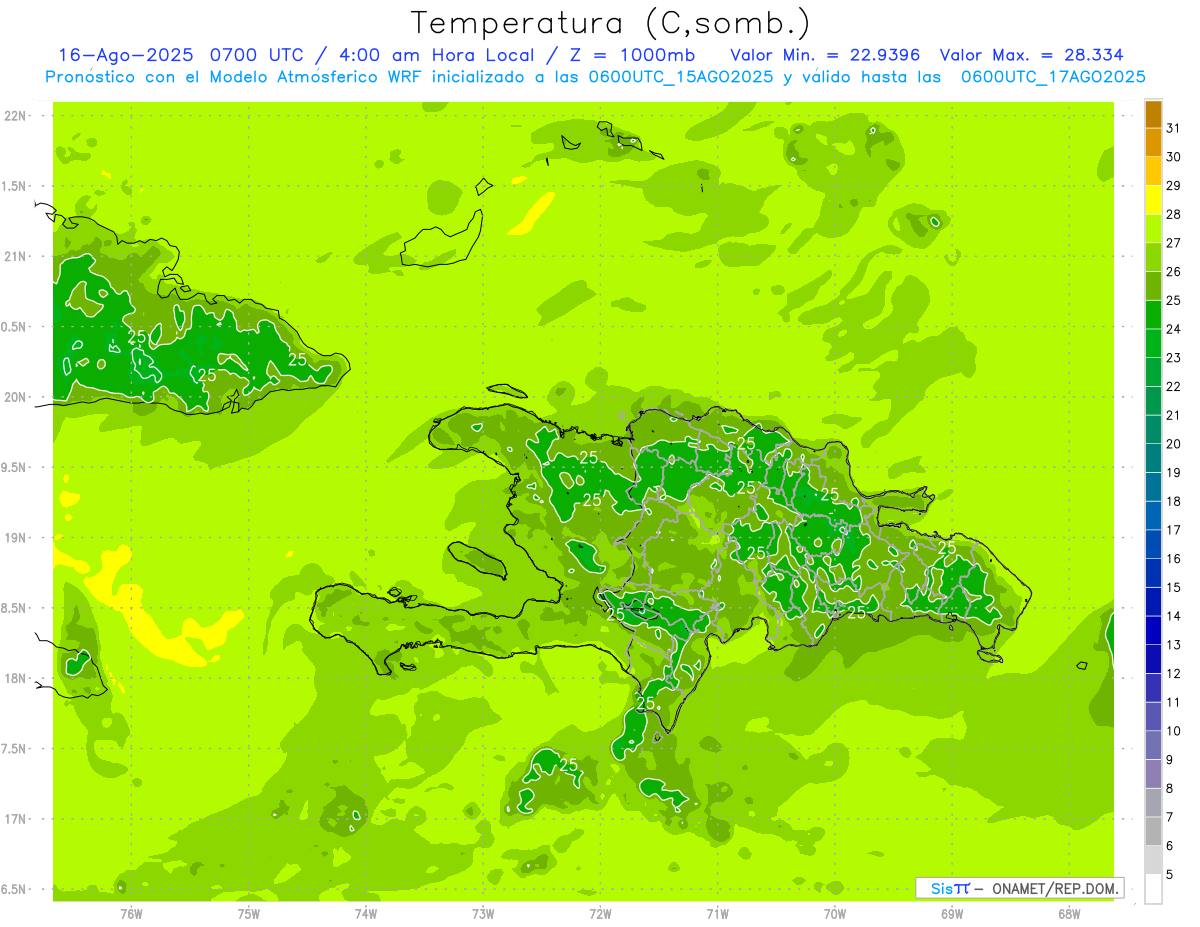
Task: Click the '76W' longitude label
Action: (131, 914)
